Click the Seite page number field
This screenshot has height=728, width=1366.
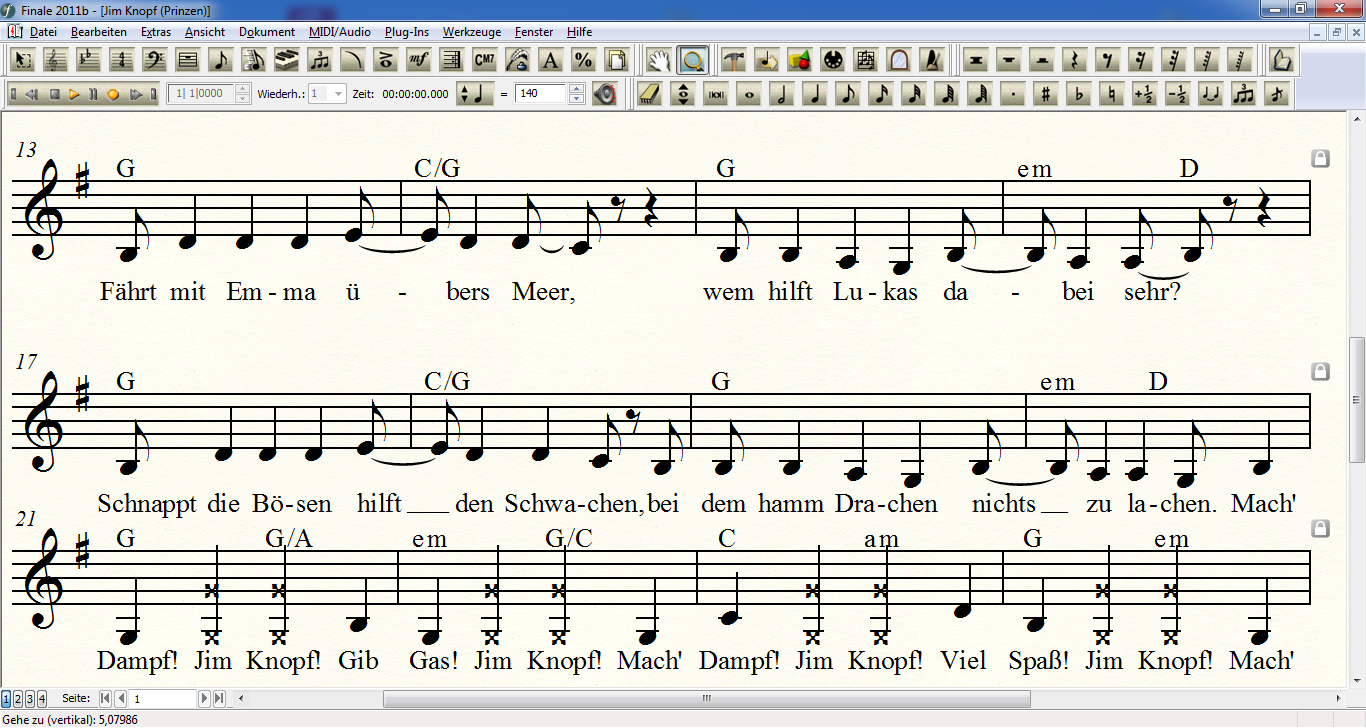coord(163,698)
